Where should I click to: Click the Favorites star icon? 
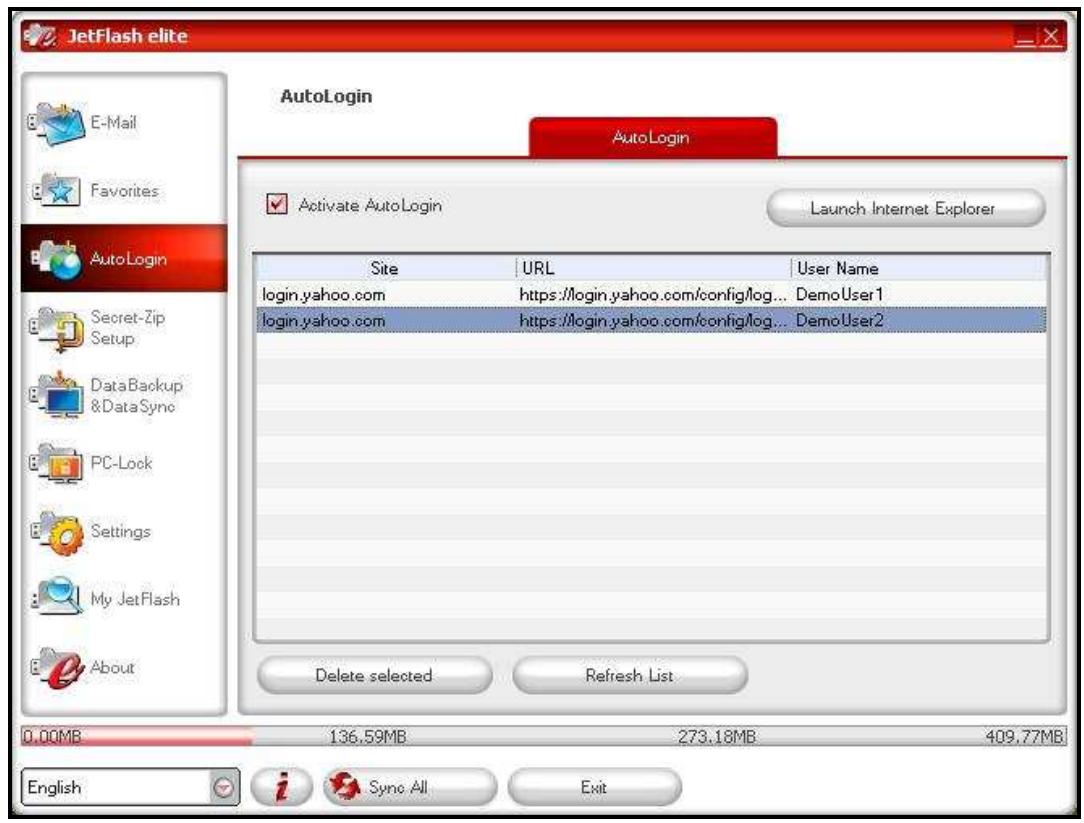coord(57,190)
